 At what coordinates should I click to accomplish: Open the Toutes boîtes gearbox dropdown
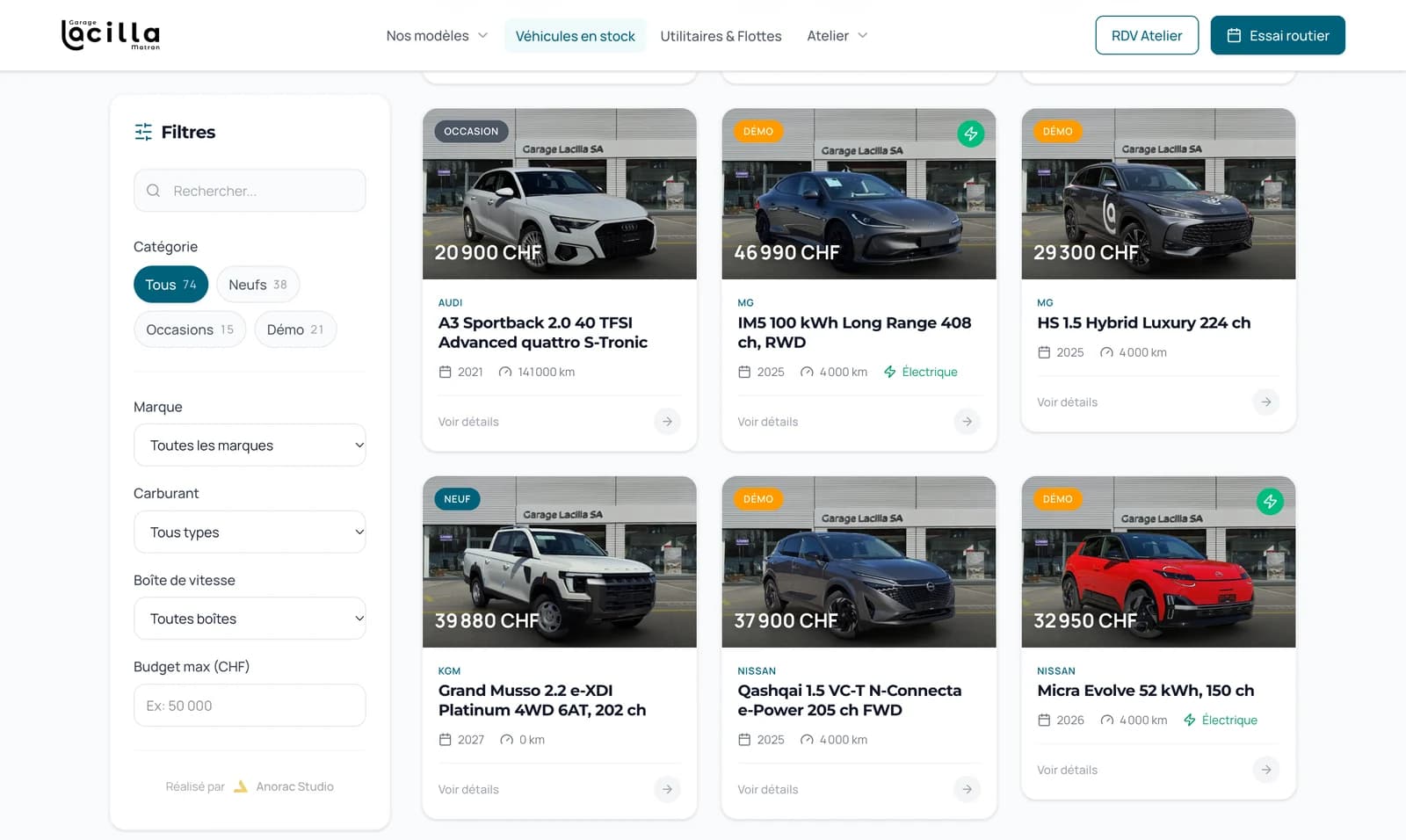pyautogui.click(x=250, y=619)
